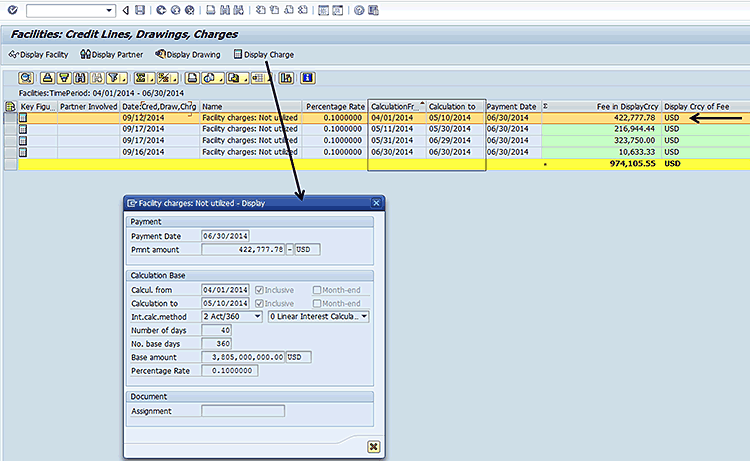Go to First Page icon
Screen dimensions: 750x461
(x=261, y=10)
